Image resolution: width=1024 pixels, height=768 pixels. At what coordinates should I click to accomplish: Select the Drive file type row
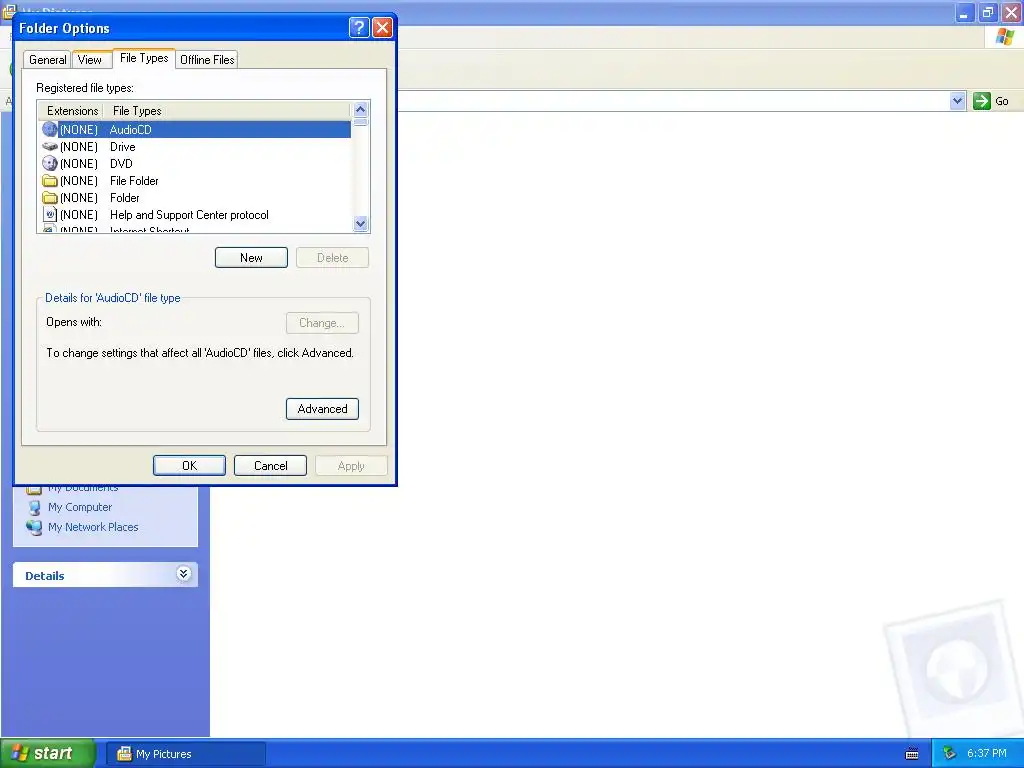[195, 146]
